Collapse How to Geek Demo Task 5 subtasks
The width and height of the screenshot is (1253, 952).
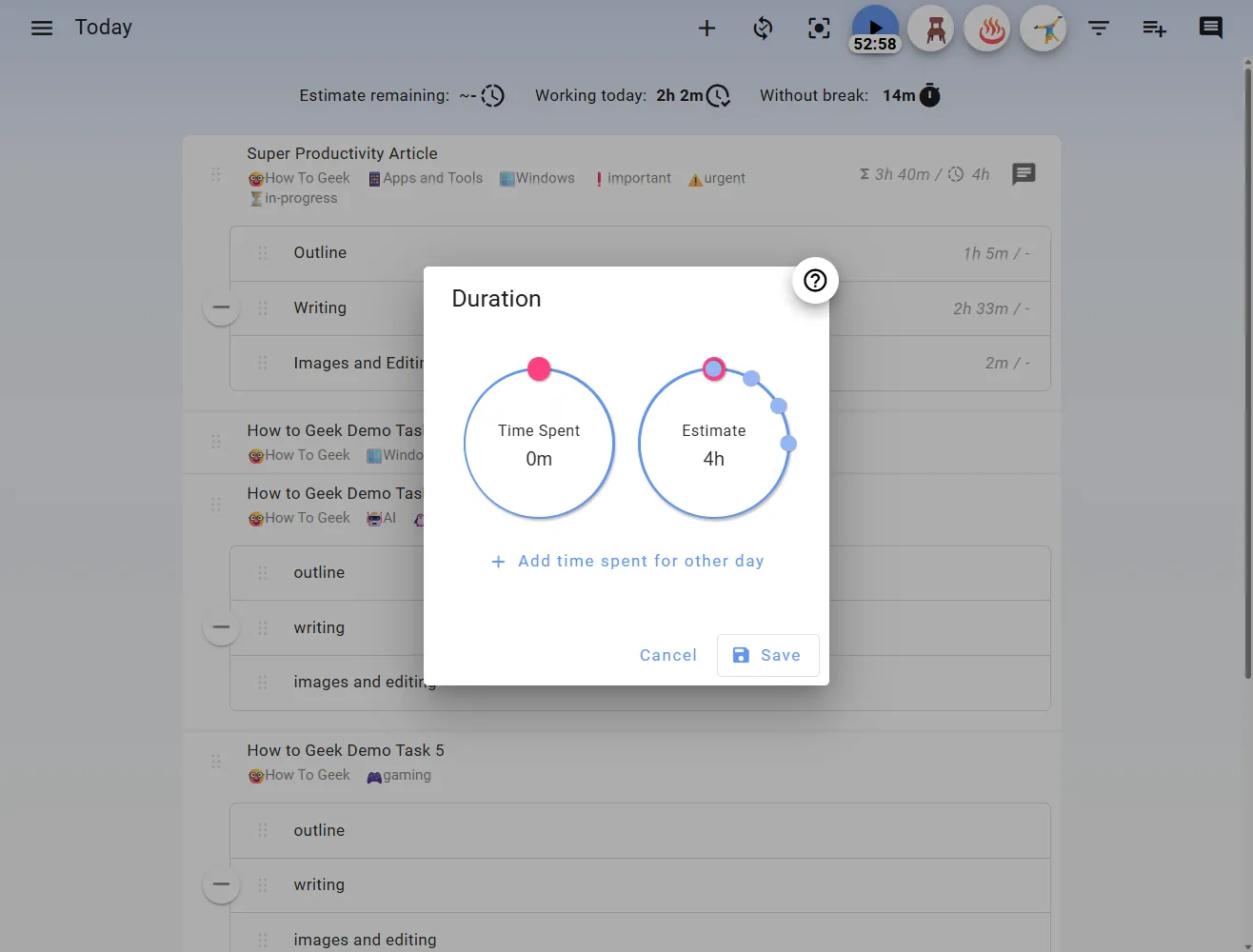pos(221,884)
